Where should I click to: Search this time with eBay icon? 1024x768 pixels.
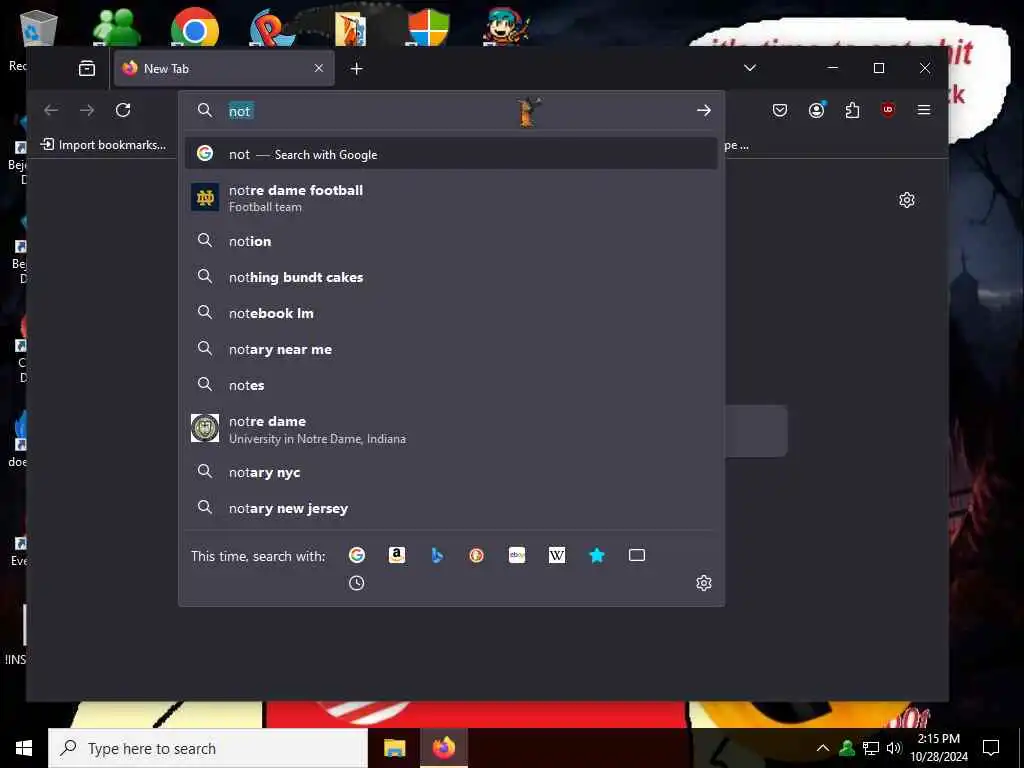517,555
